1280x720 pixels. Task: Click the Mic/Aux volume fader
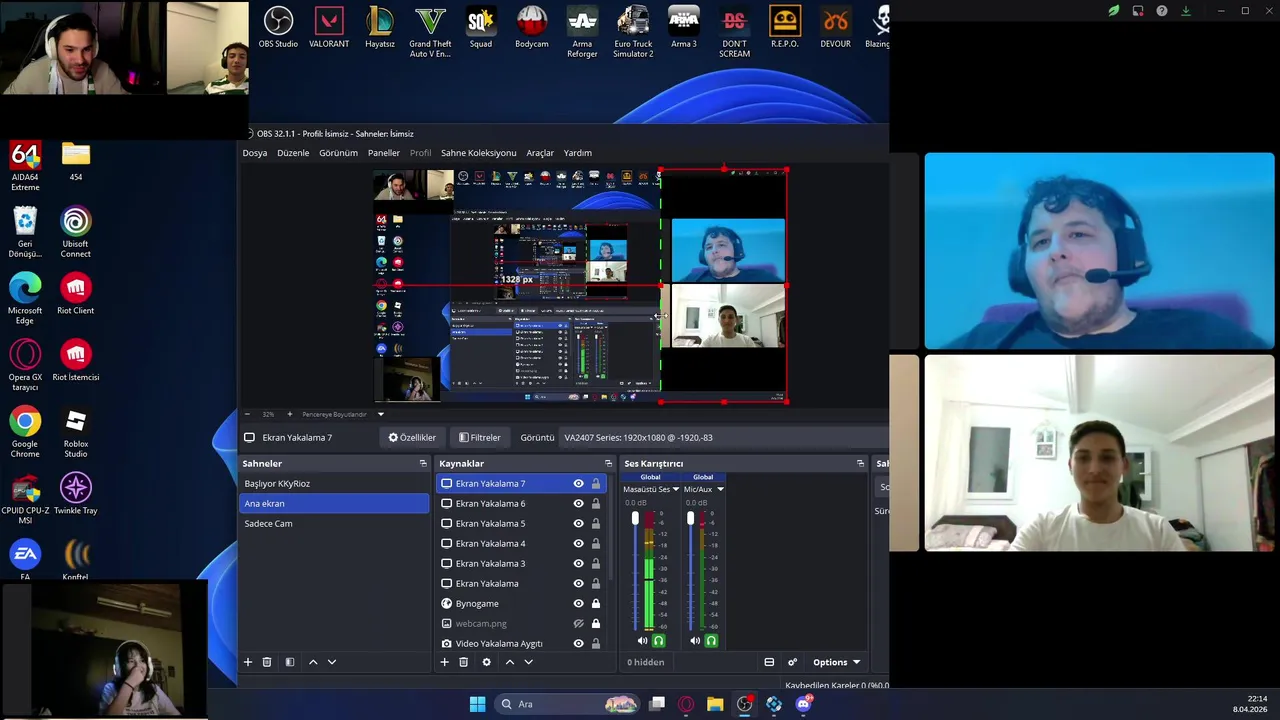click(x=690, y=518)
